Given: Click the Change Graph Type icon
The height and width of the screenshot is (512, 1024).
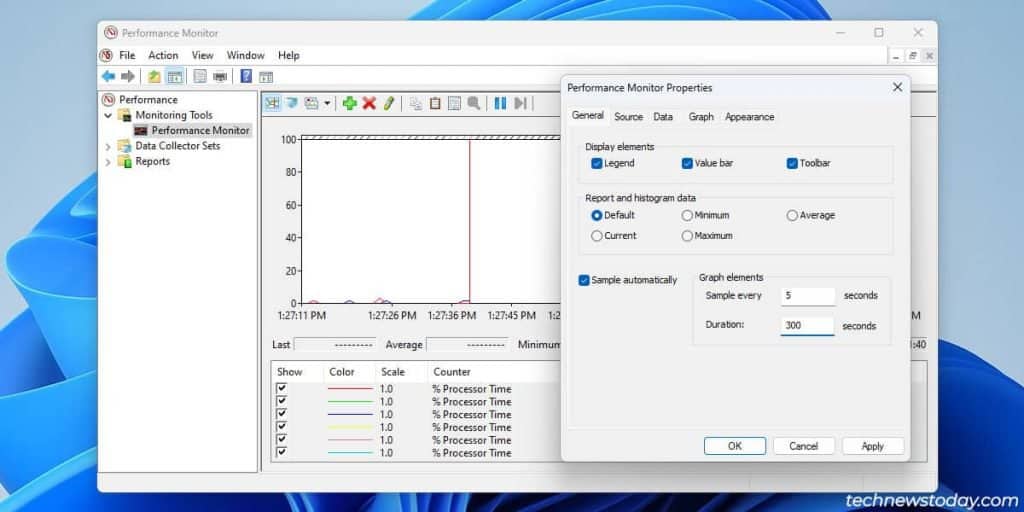Looking at the screenshot, I should [x=312, y=103].
